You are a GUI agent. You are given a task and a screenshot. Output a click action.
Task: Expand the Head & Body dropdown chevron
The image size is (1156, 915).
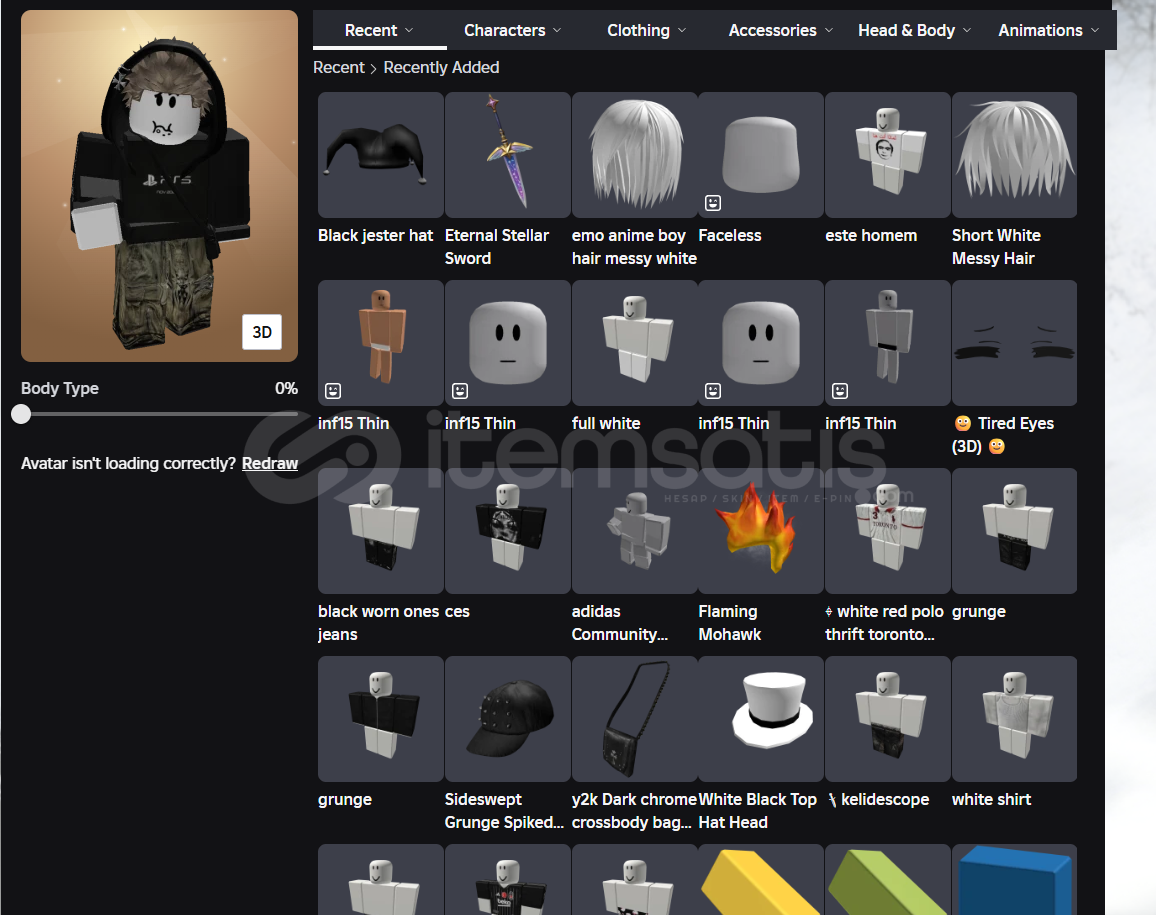pos(967,30)
